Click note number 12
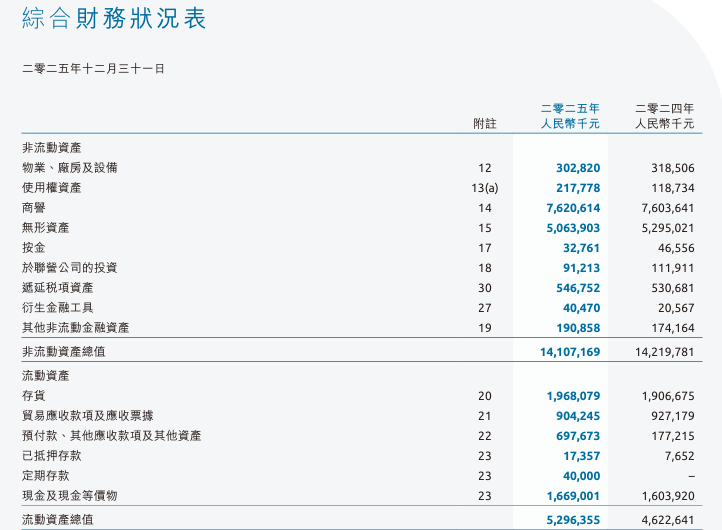This screenshot has height=530, width=722. click(x=484, y=168)
